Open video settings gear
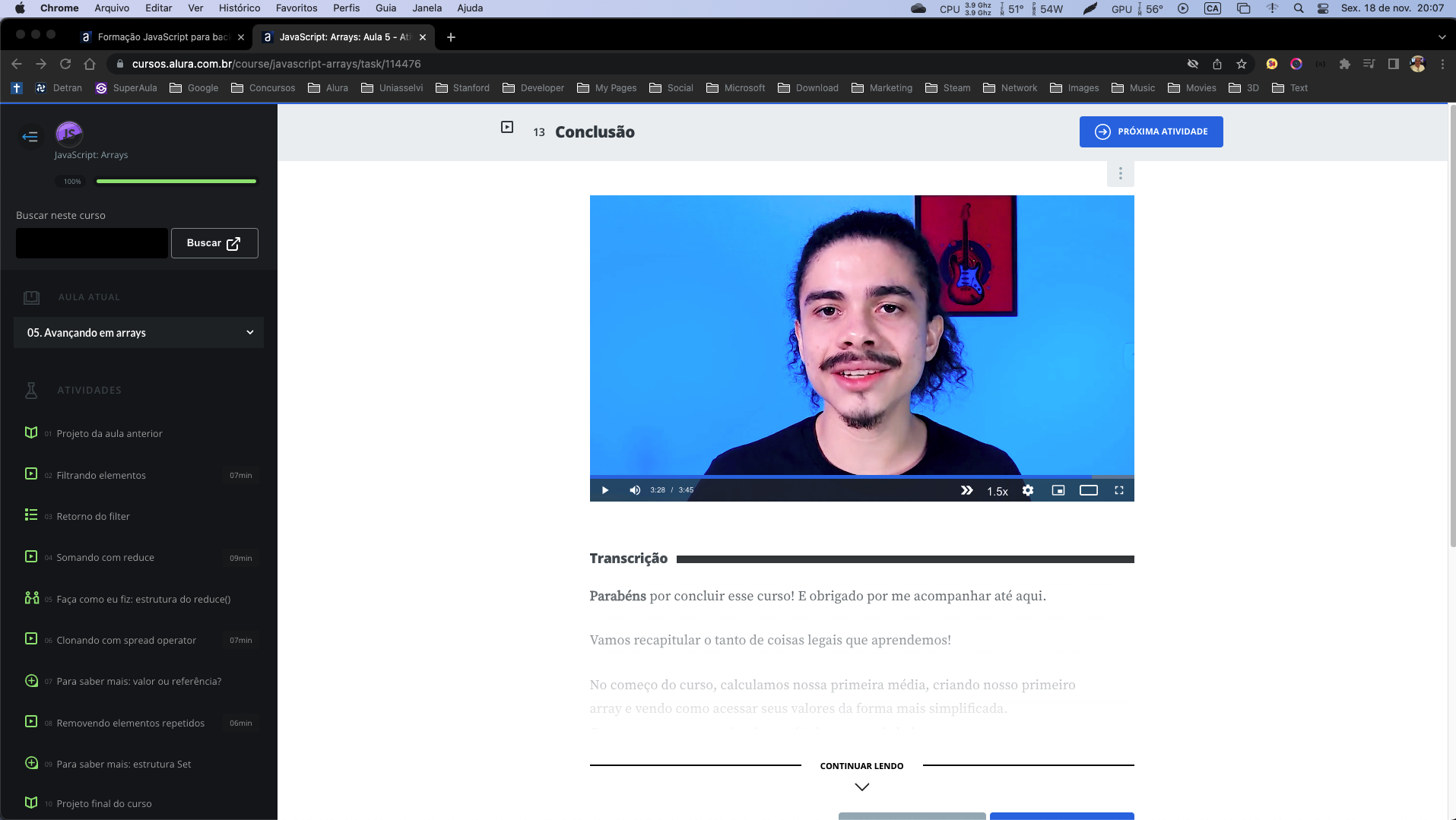Screen dimensions: 1456x820 point(1028,490)
